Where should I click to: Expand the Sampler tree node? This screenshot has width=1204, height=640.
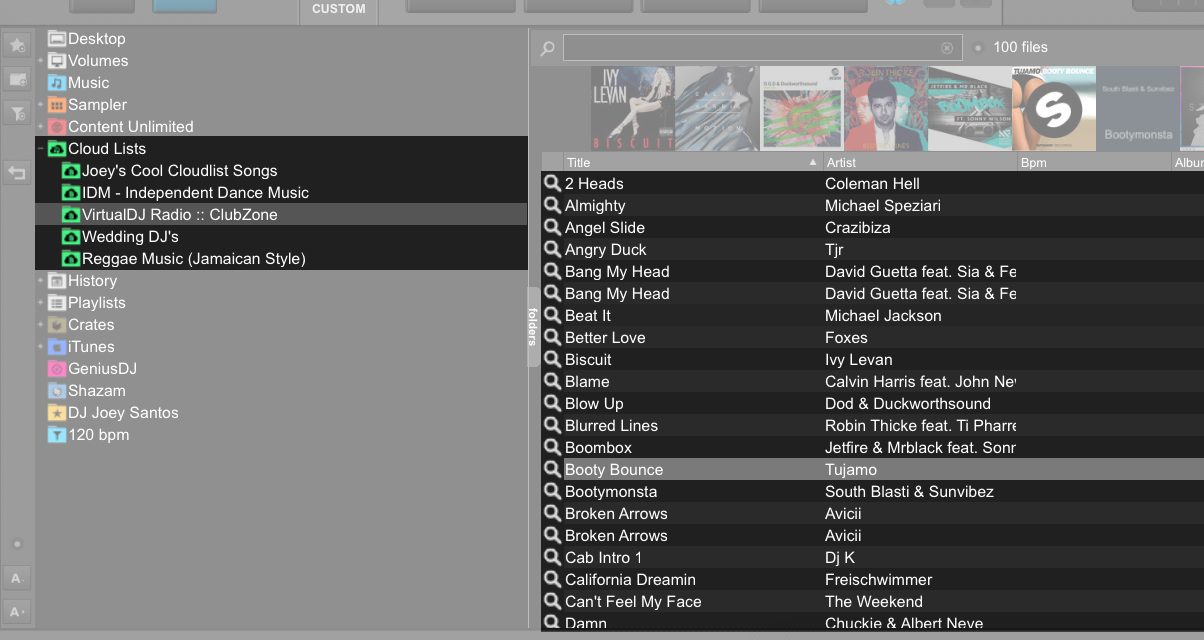click(41, 105)
